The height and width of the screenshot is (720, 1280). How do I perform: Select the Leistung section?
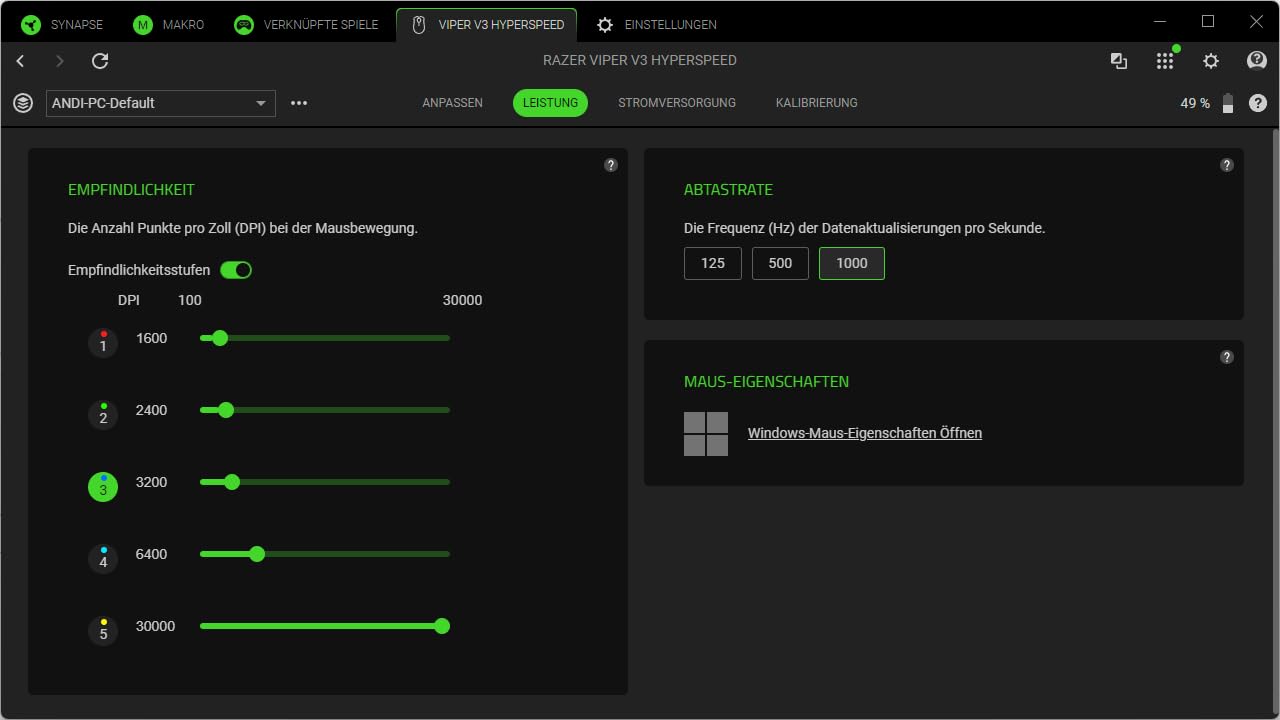click(550, 103)
